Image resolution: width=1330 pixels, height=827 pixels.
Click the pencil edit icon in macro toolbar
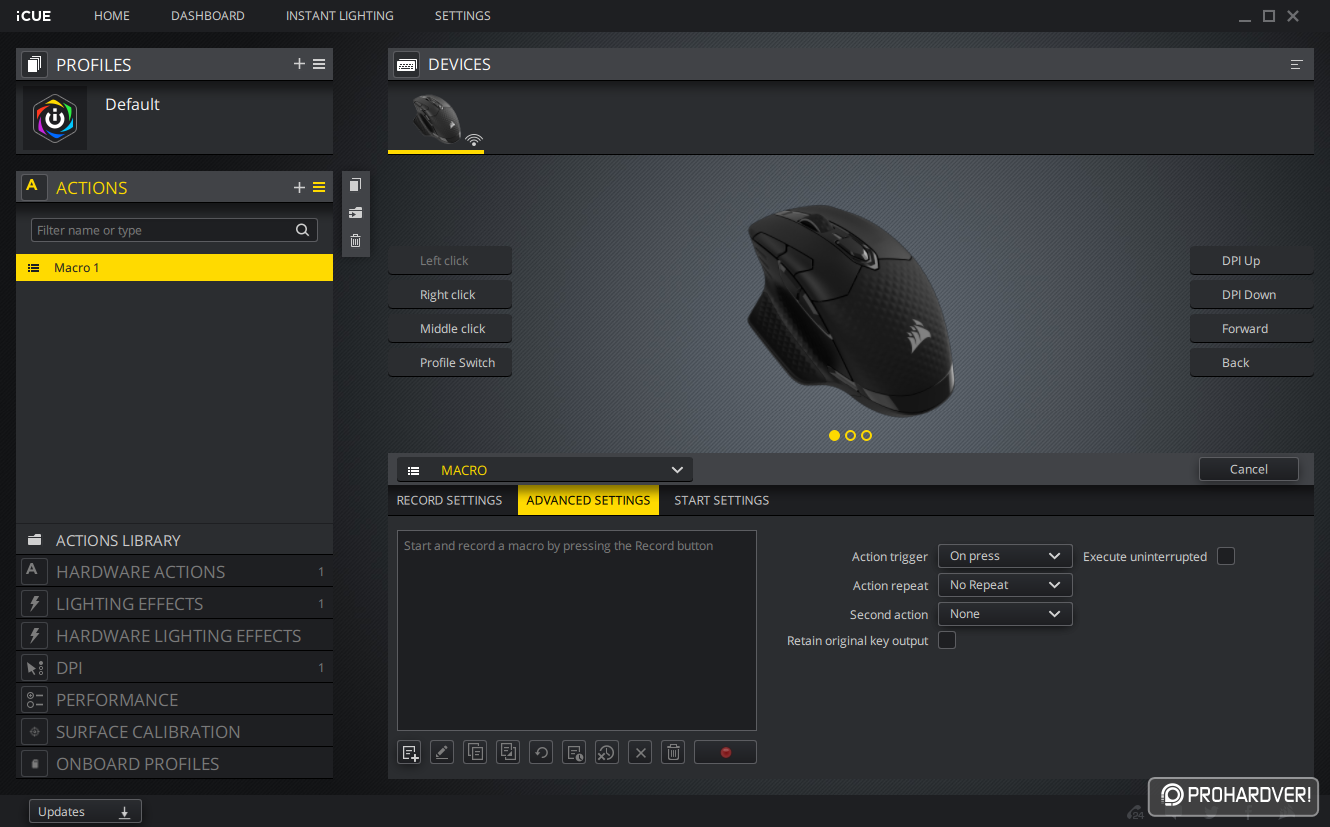coord(442,752)
